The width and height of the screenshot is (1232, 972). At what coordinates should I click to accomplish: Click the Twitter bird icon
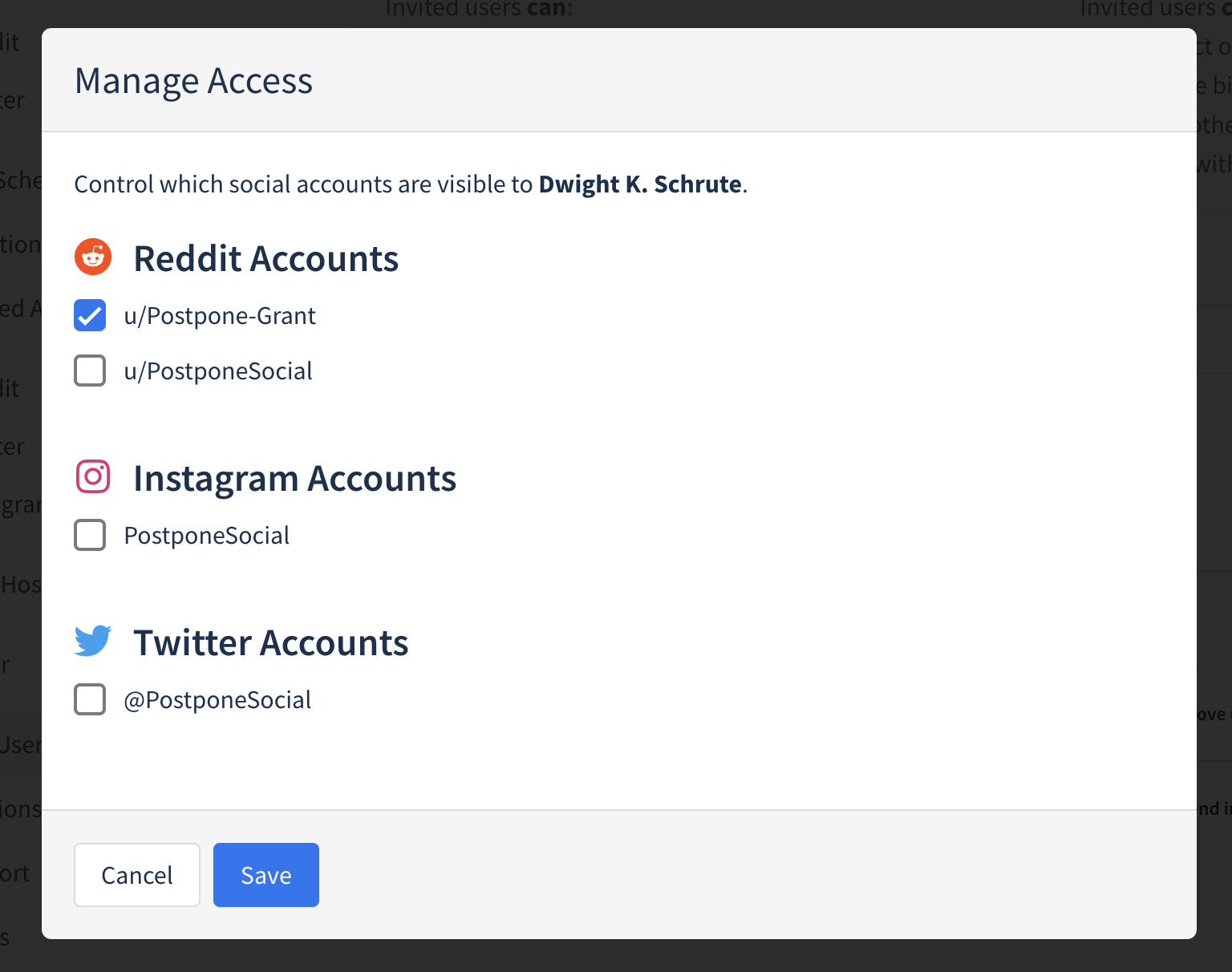93,641
